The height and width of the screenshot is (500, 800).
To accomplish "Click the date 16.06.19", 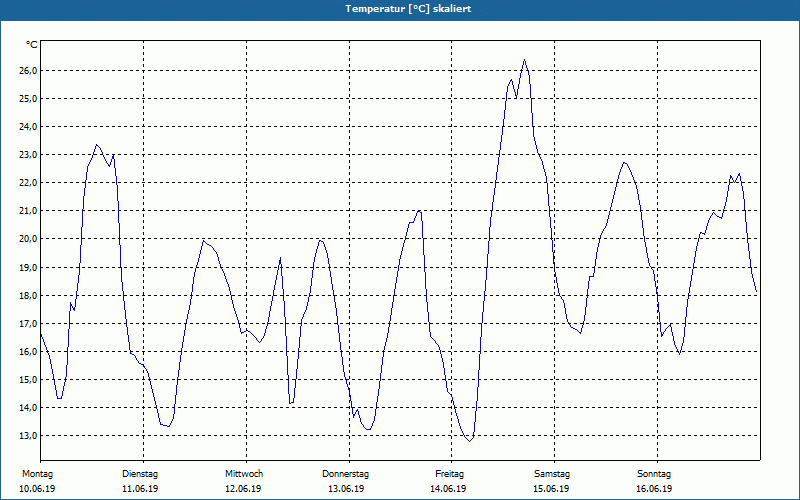I will (654, 489).
